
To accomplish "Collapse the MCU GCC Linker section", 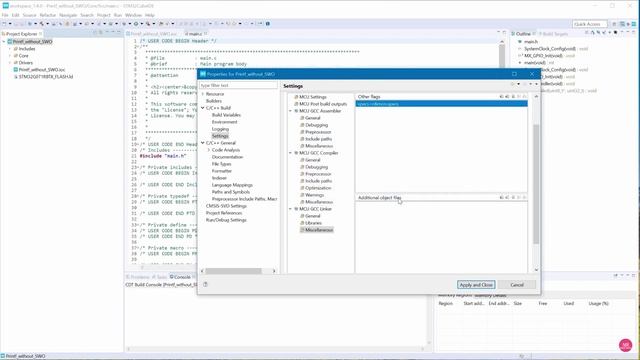I will pos(291,209).
